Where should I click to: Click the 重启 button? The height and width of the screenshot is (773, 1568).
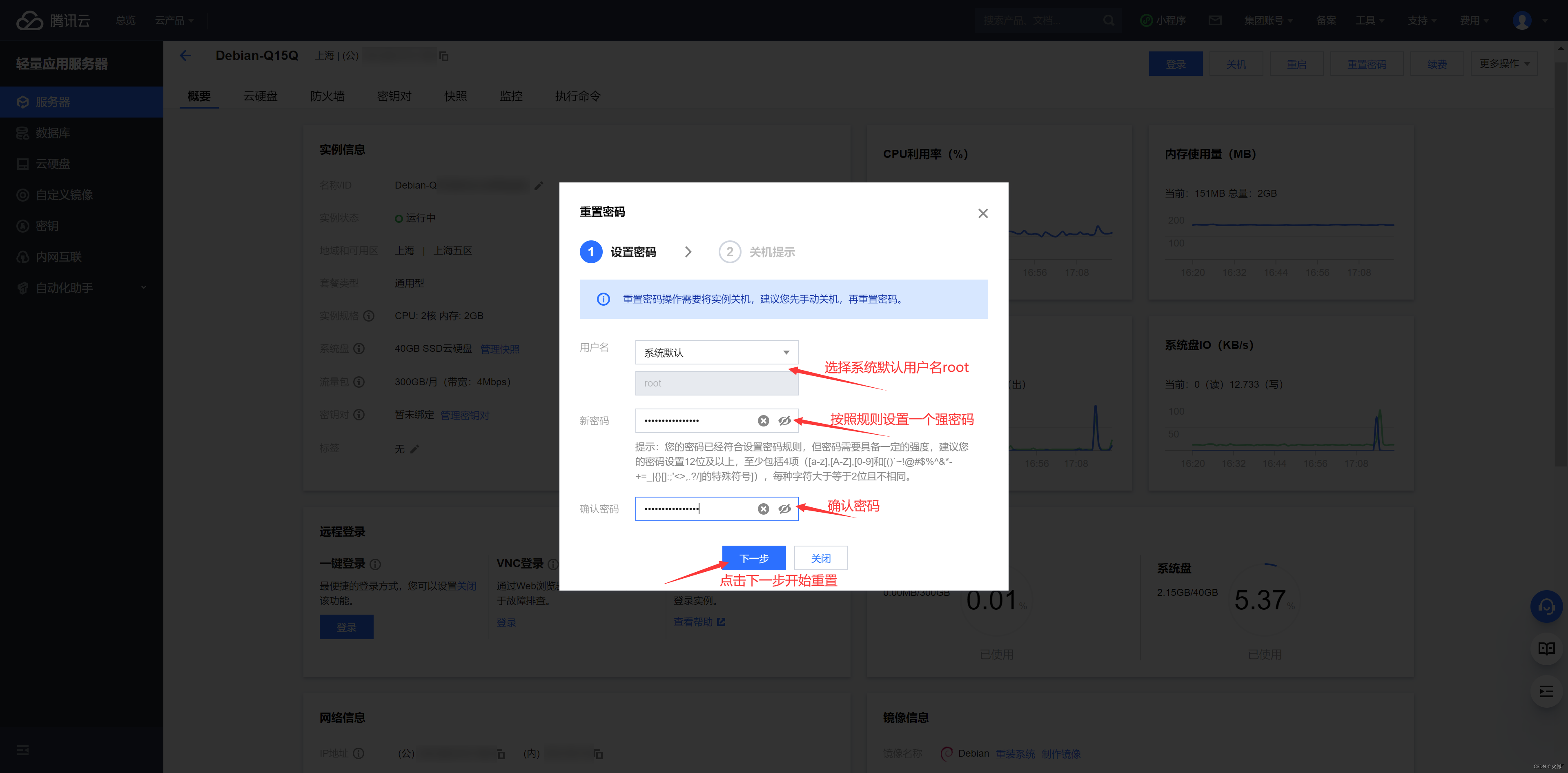click(1296, 64)
